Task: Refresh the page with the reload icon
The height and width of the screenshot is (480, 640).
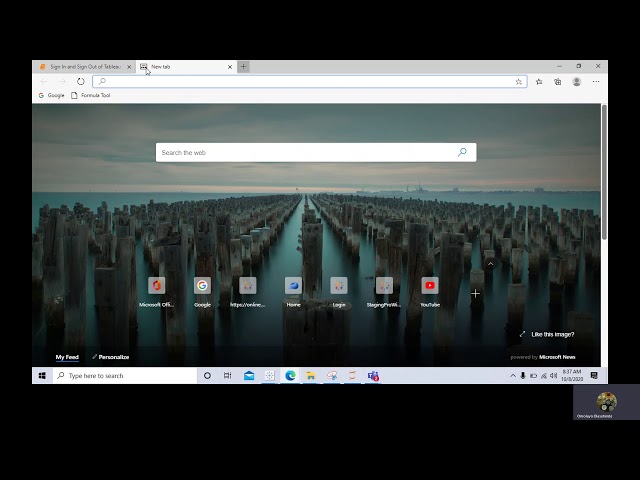Action: pos(81,82)
